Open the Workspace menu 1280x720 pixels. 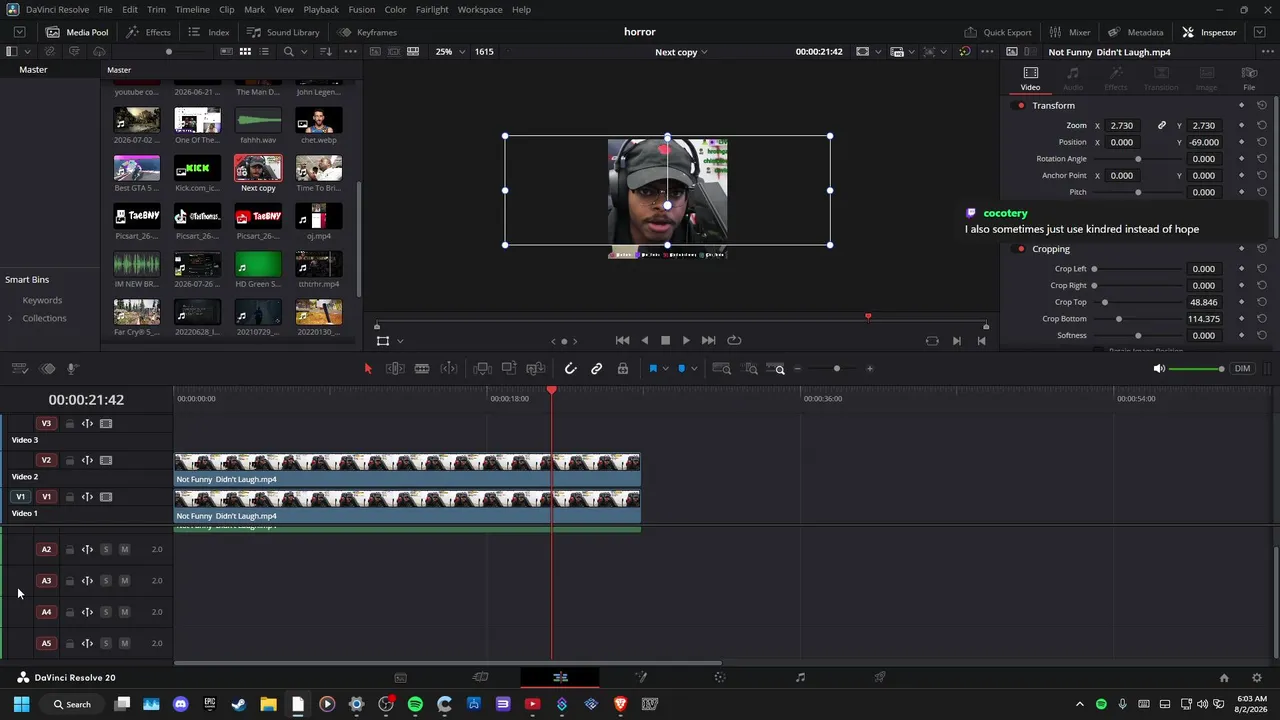click(x=480, y=10)
